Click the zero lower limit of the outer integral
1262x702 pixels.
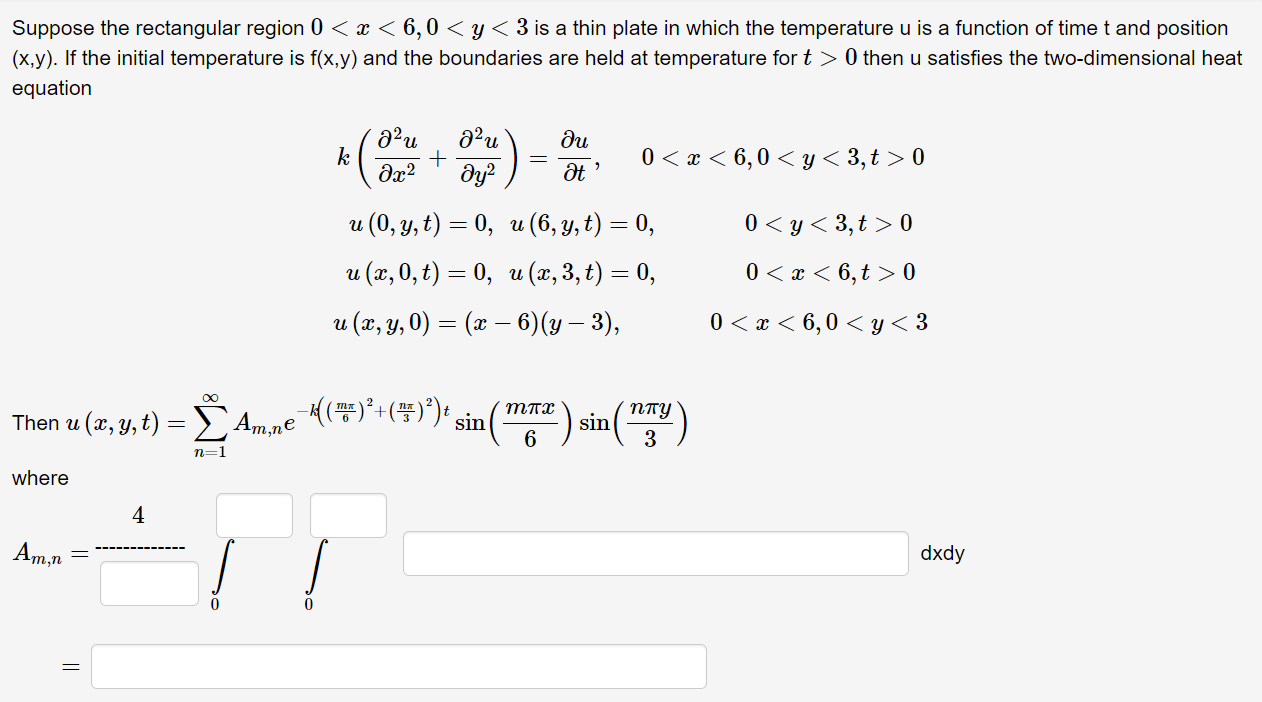(213, 604)
